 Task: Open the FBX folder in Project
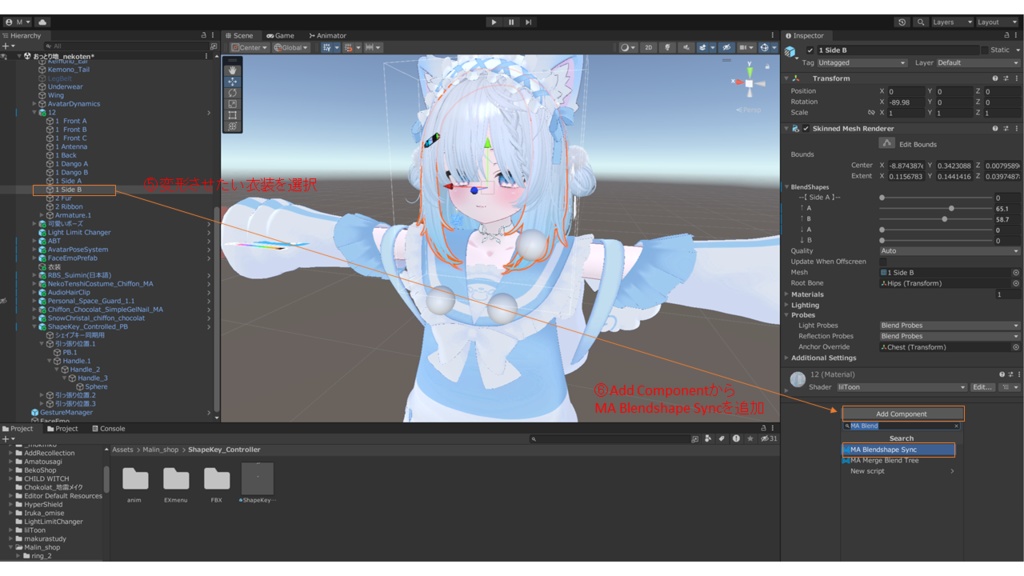click(216, 484)
